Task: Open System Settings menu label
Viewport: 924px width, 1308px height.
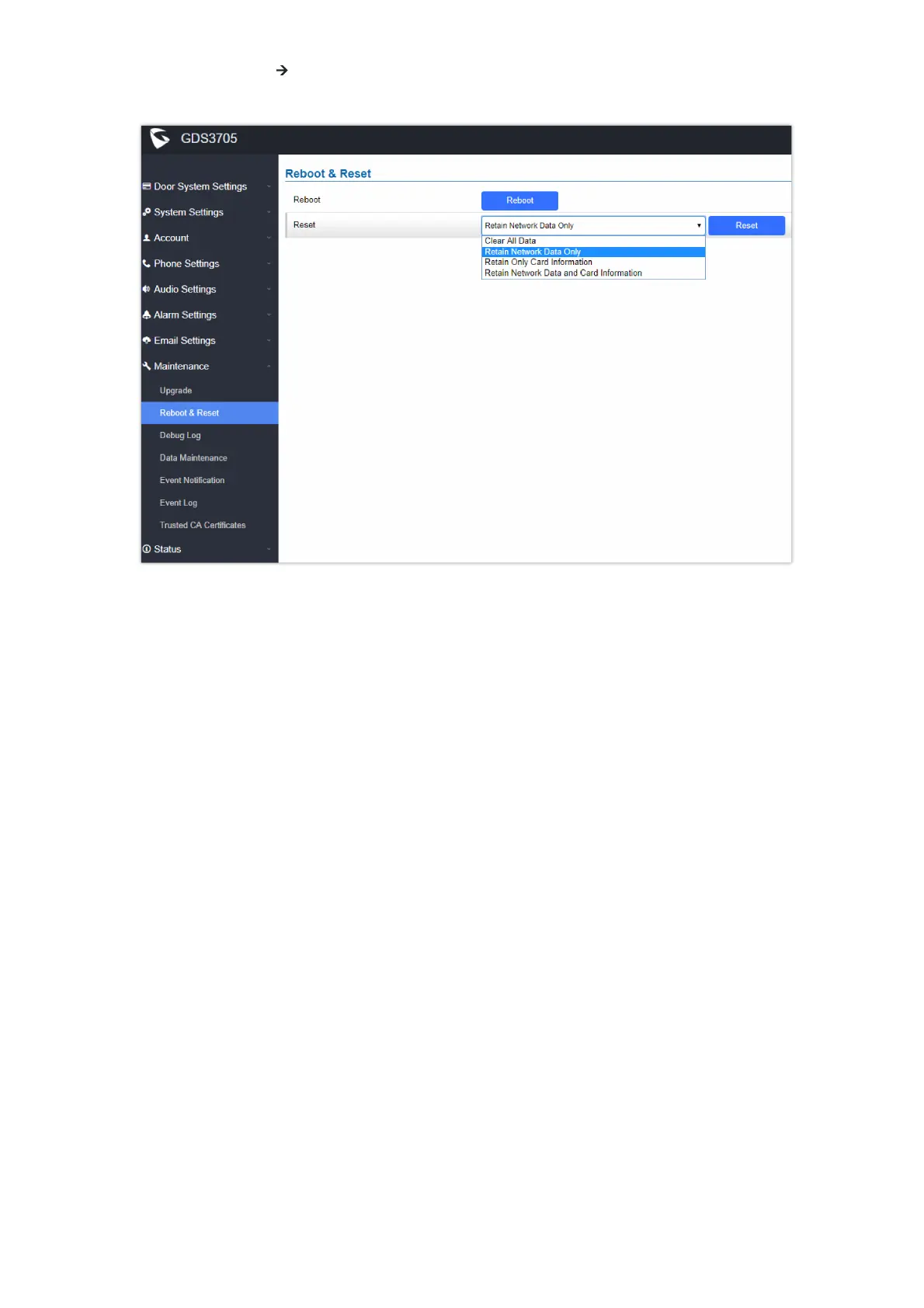Action: (189, 212)
